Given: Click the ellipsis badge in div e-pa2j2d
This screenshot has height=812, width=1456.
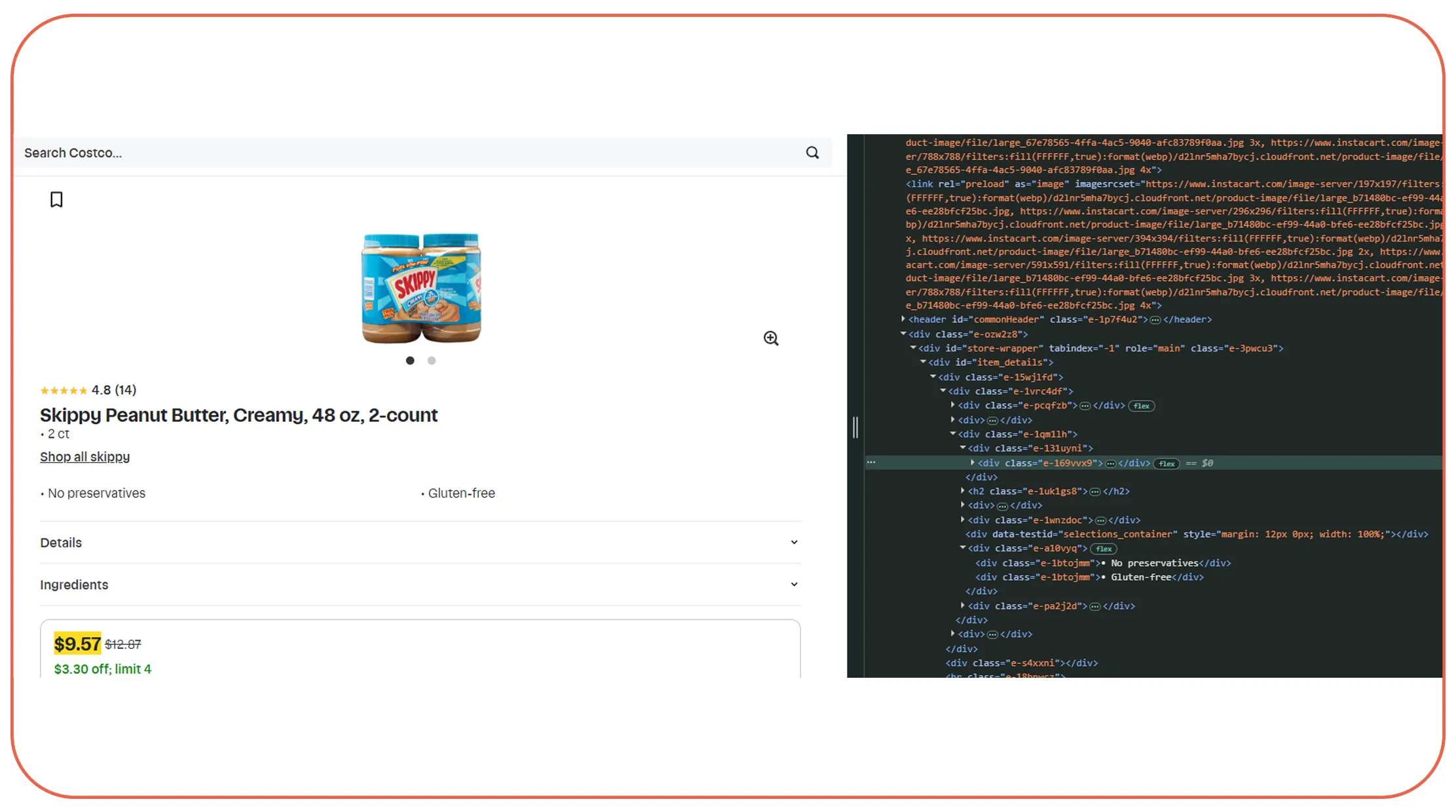Looking at the screenshot, I should [x=1095, y=606].
